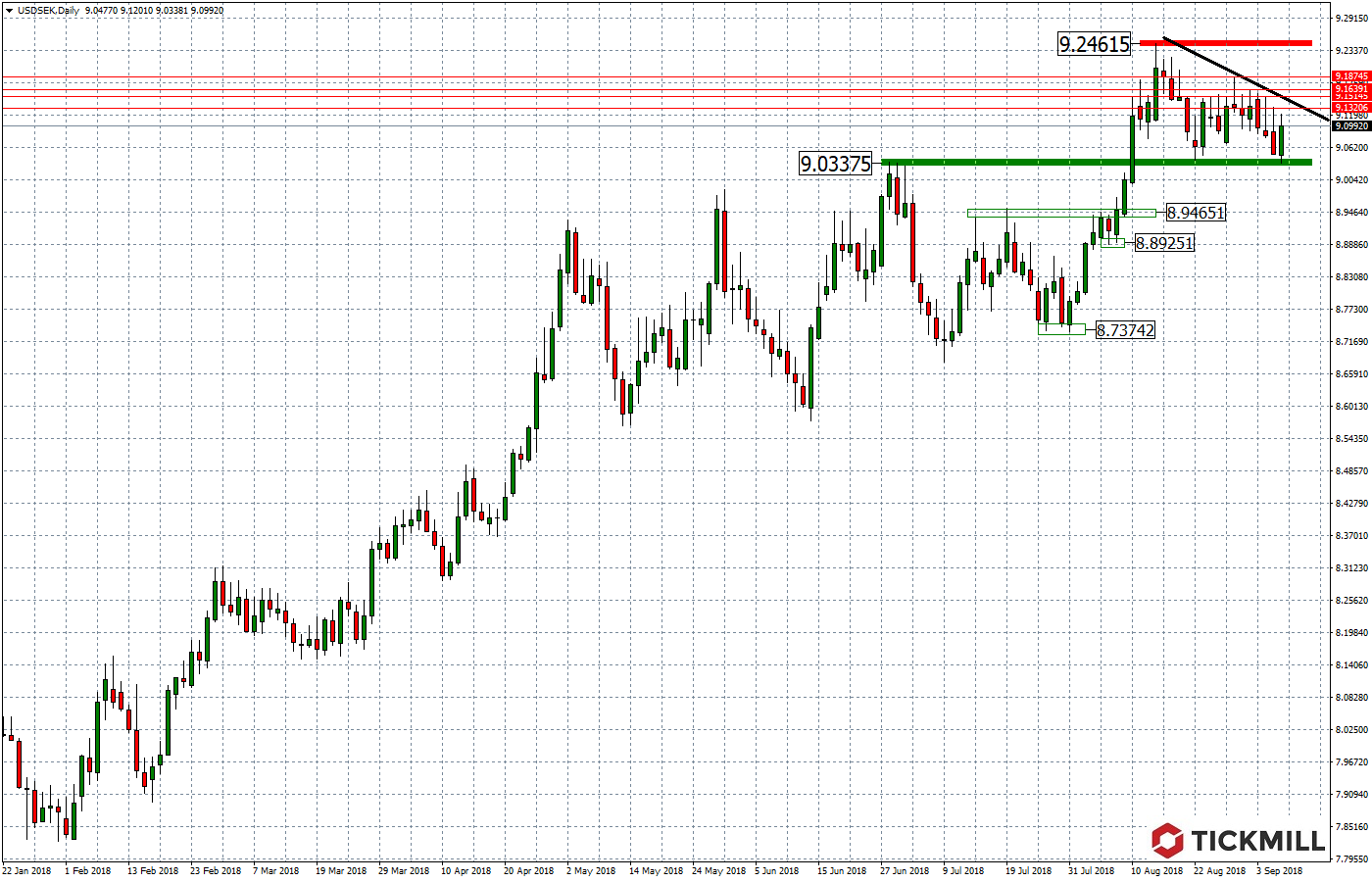Click the 8.25620 price axis label

pos(1351,600)
